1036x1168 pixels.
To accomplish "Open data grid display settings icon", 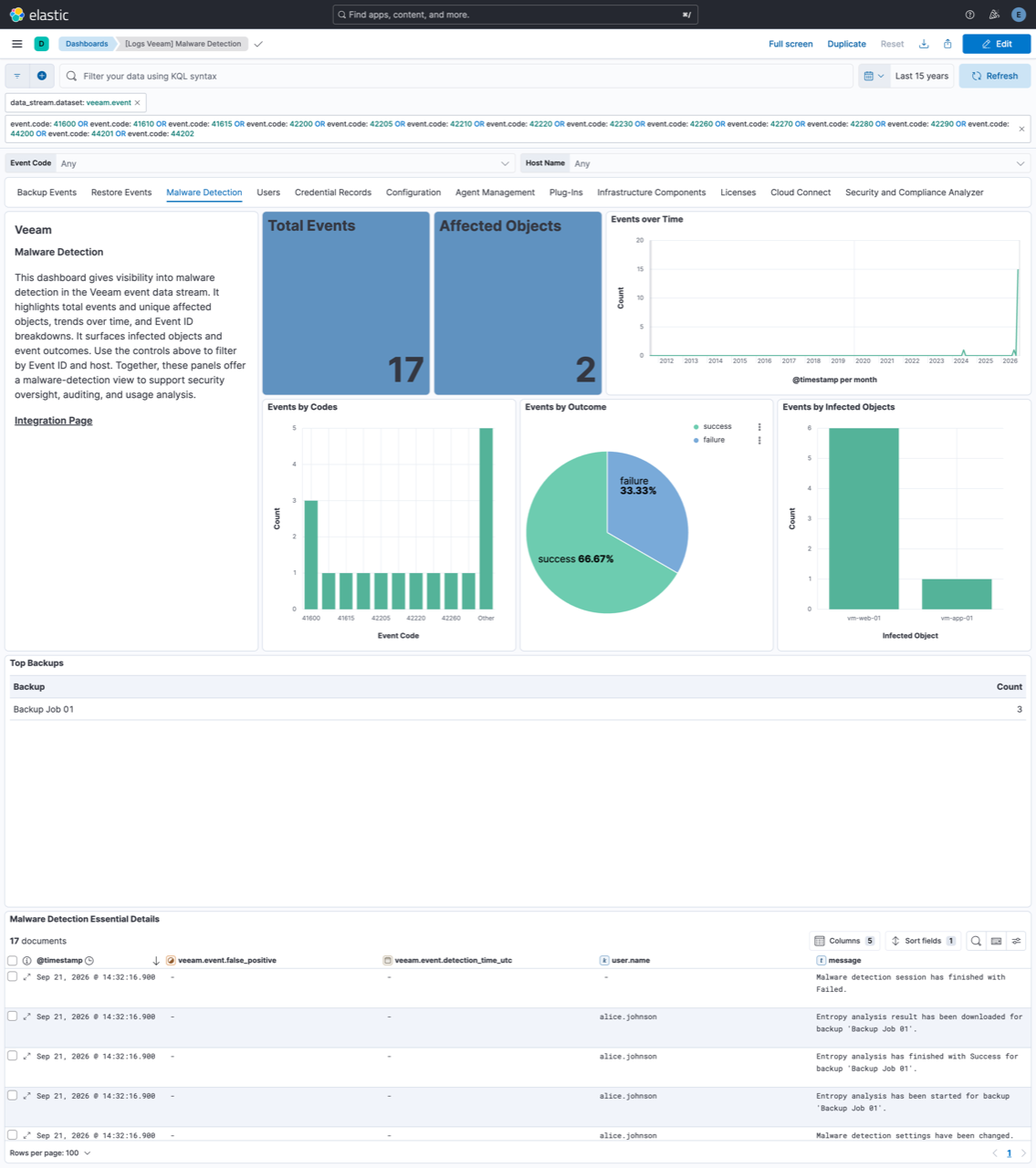I will [1016, 941].
